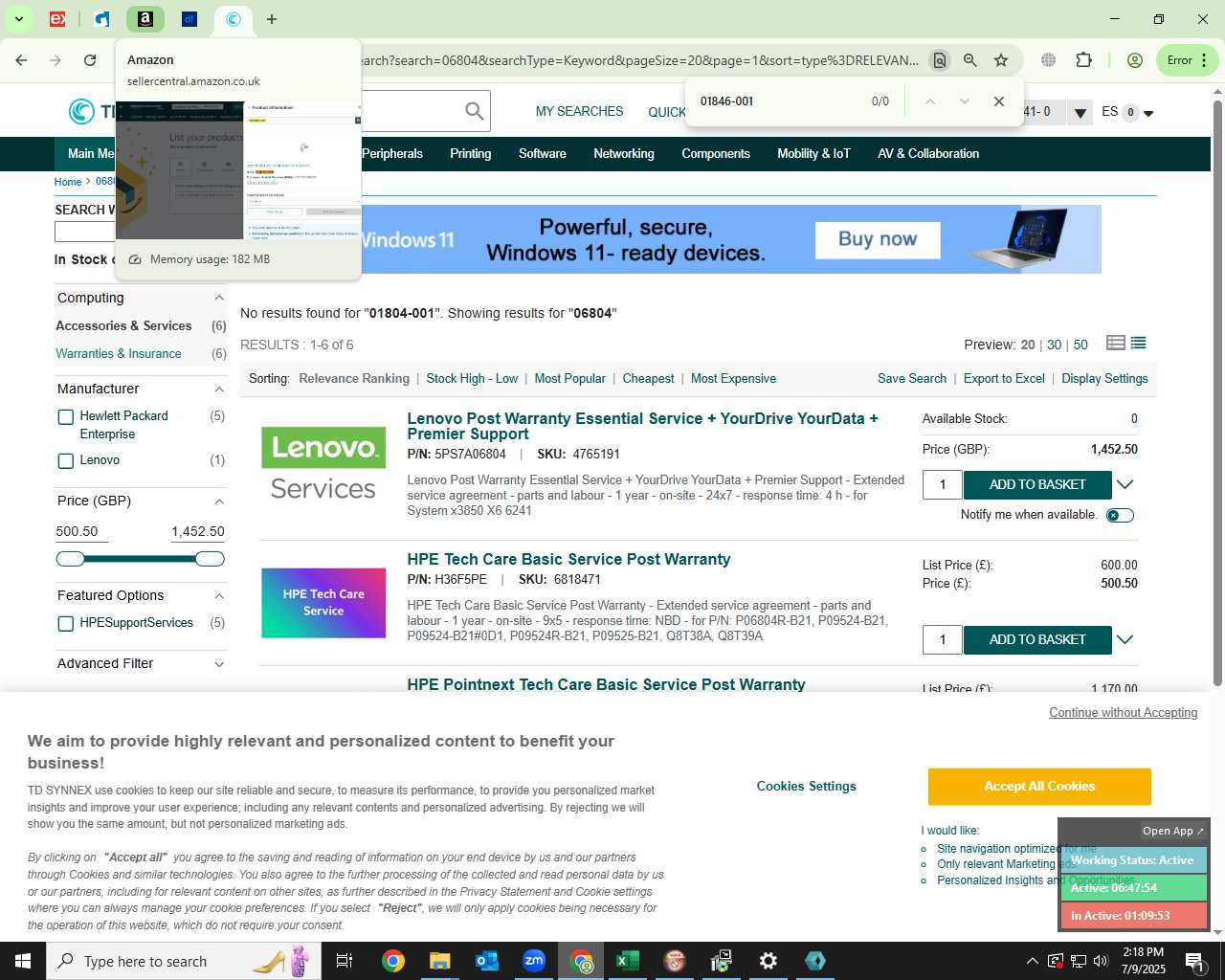Toggle Notify me when available switch
Image resolution: width=1225 pixels, height=980 pixels.
[1120, 516]
